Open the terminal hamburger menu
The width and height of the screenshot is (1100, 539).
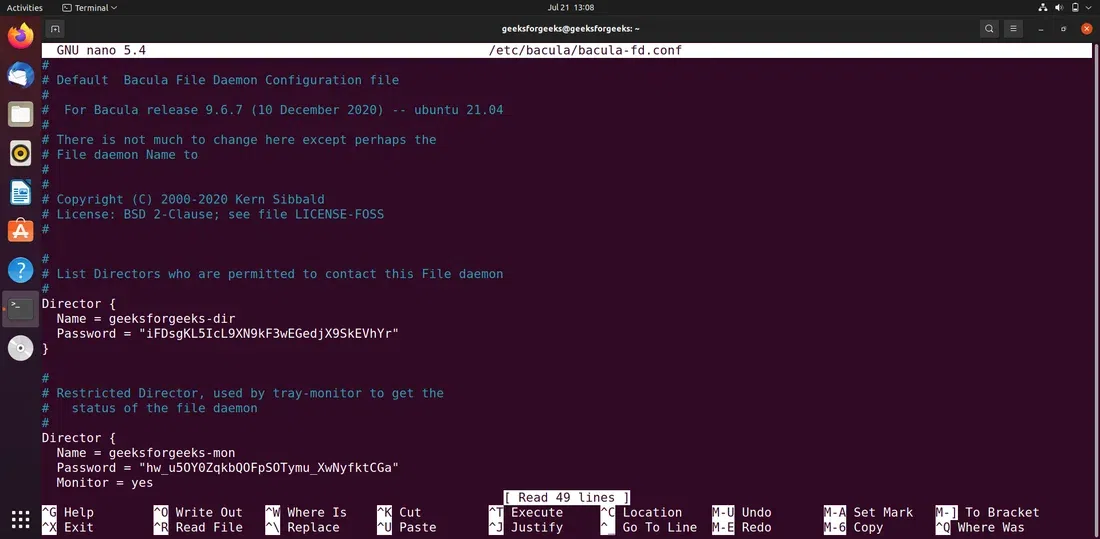click(1013, 29)
